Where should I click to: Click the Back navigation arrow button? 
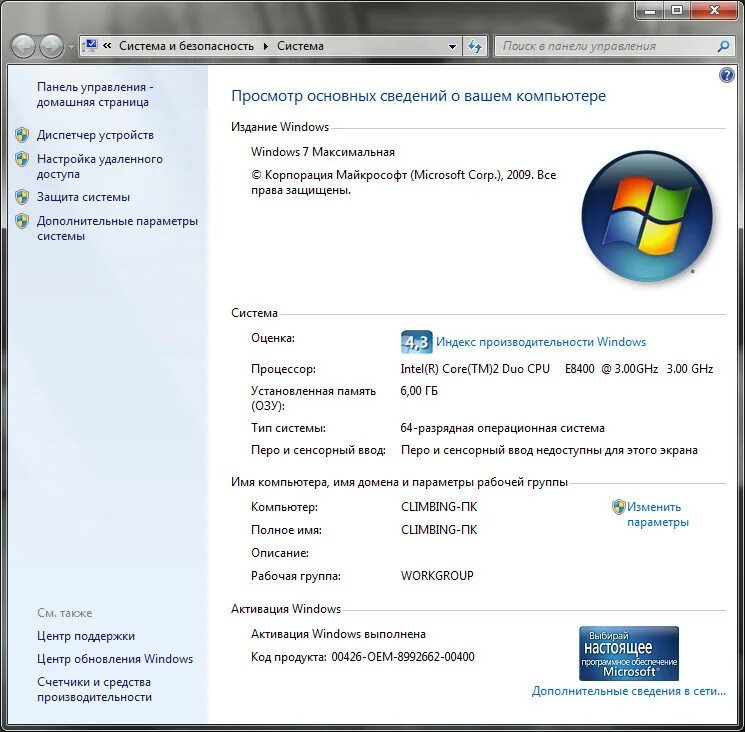(23, 46)
